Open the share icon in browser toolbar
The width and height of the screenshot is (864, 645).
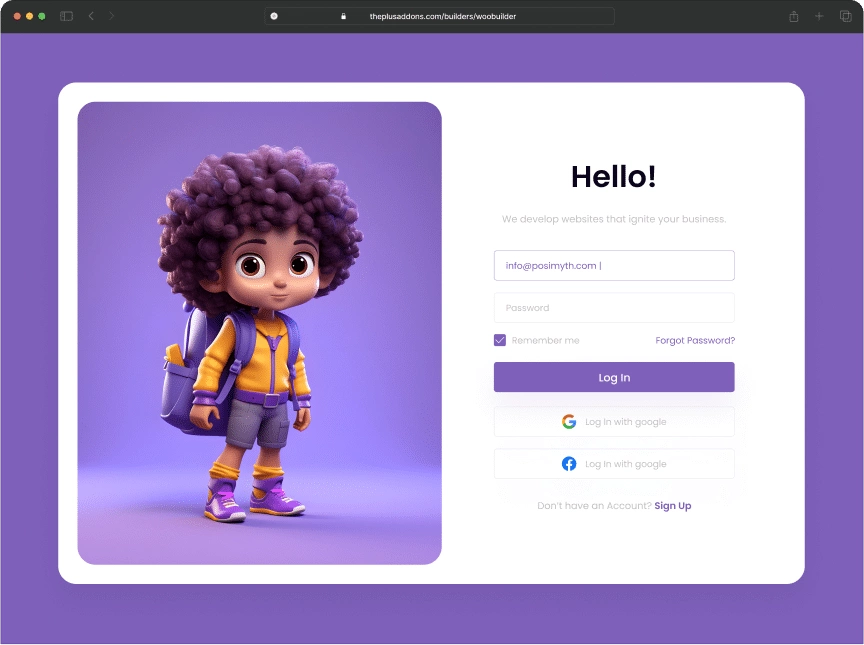coord(793,17)
